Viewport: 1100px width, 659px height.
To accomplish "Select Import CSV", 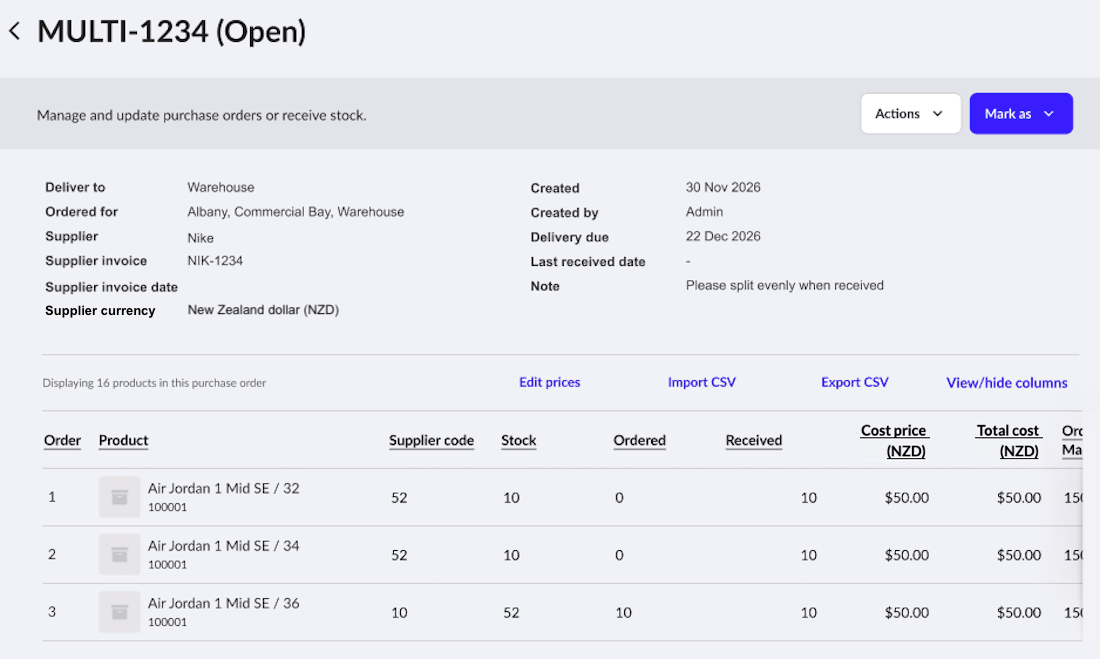I will [702, 382].
